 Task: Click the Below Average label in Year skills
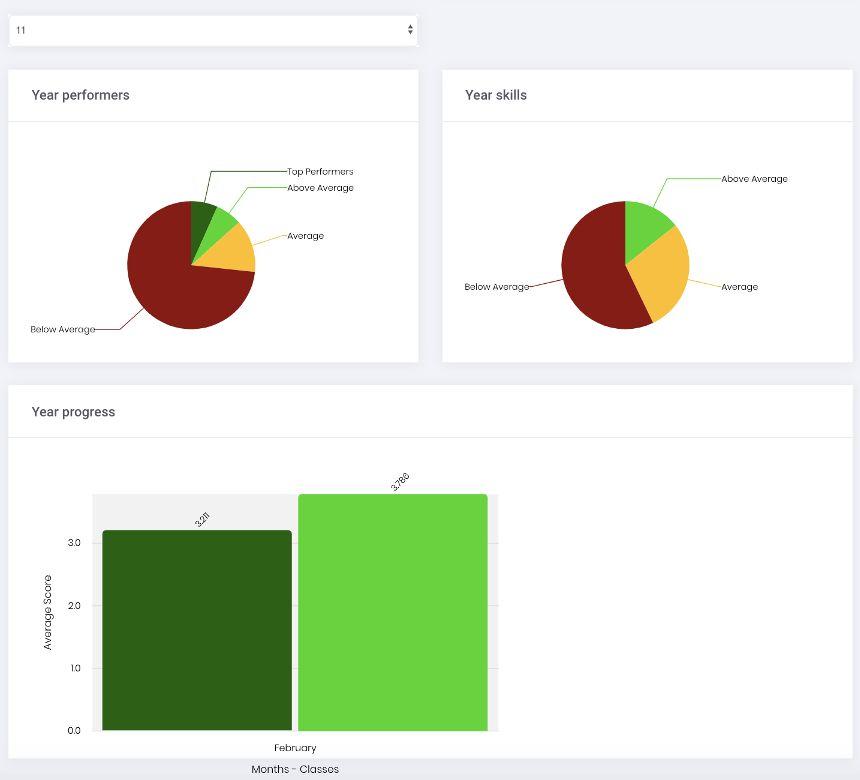497,287
